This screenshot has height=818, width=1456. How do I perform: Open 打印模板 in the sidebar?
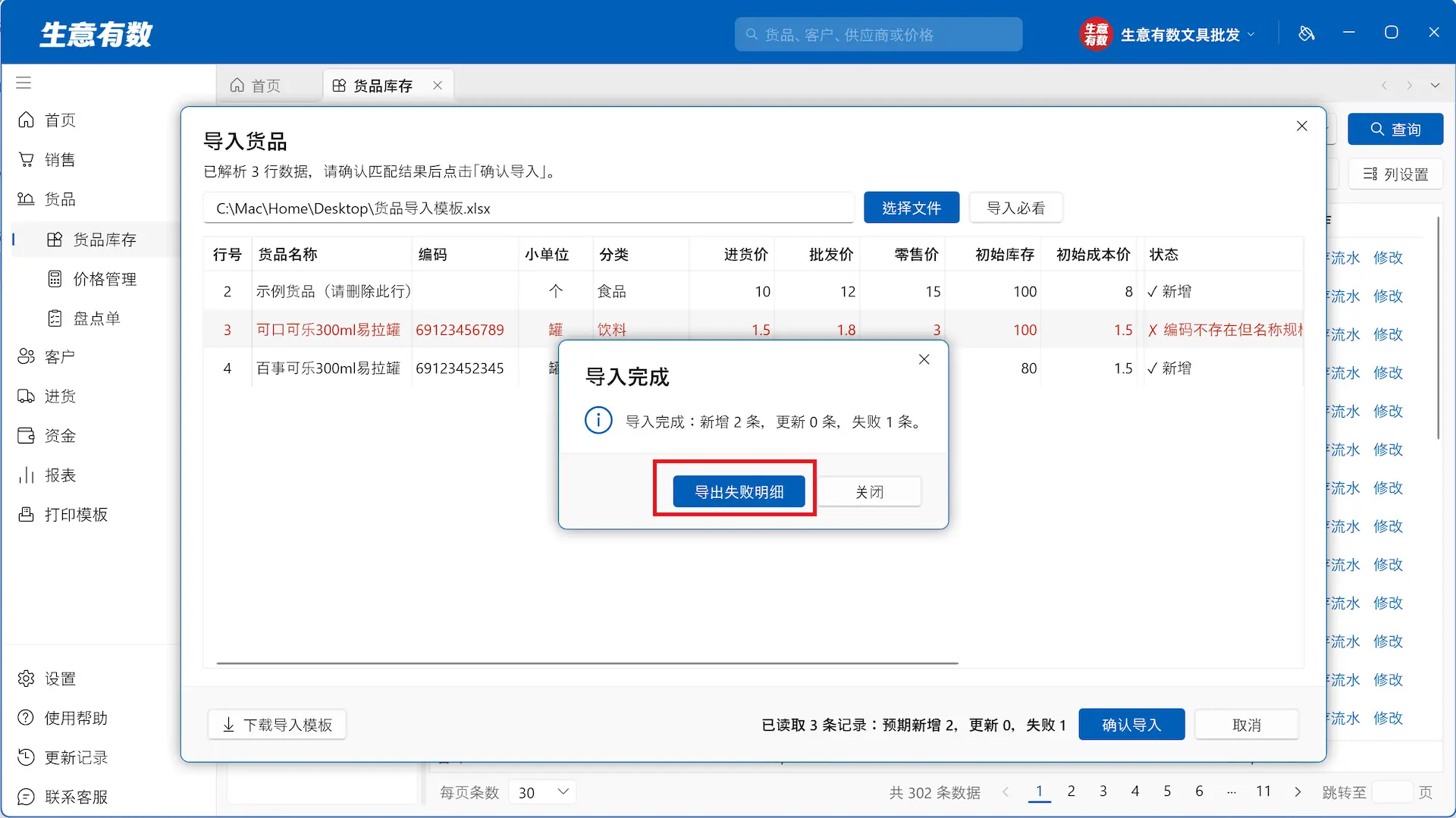[64, 515]
